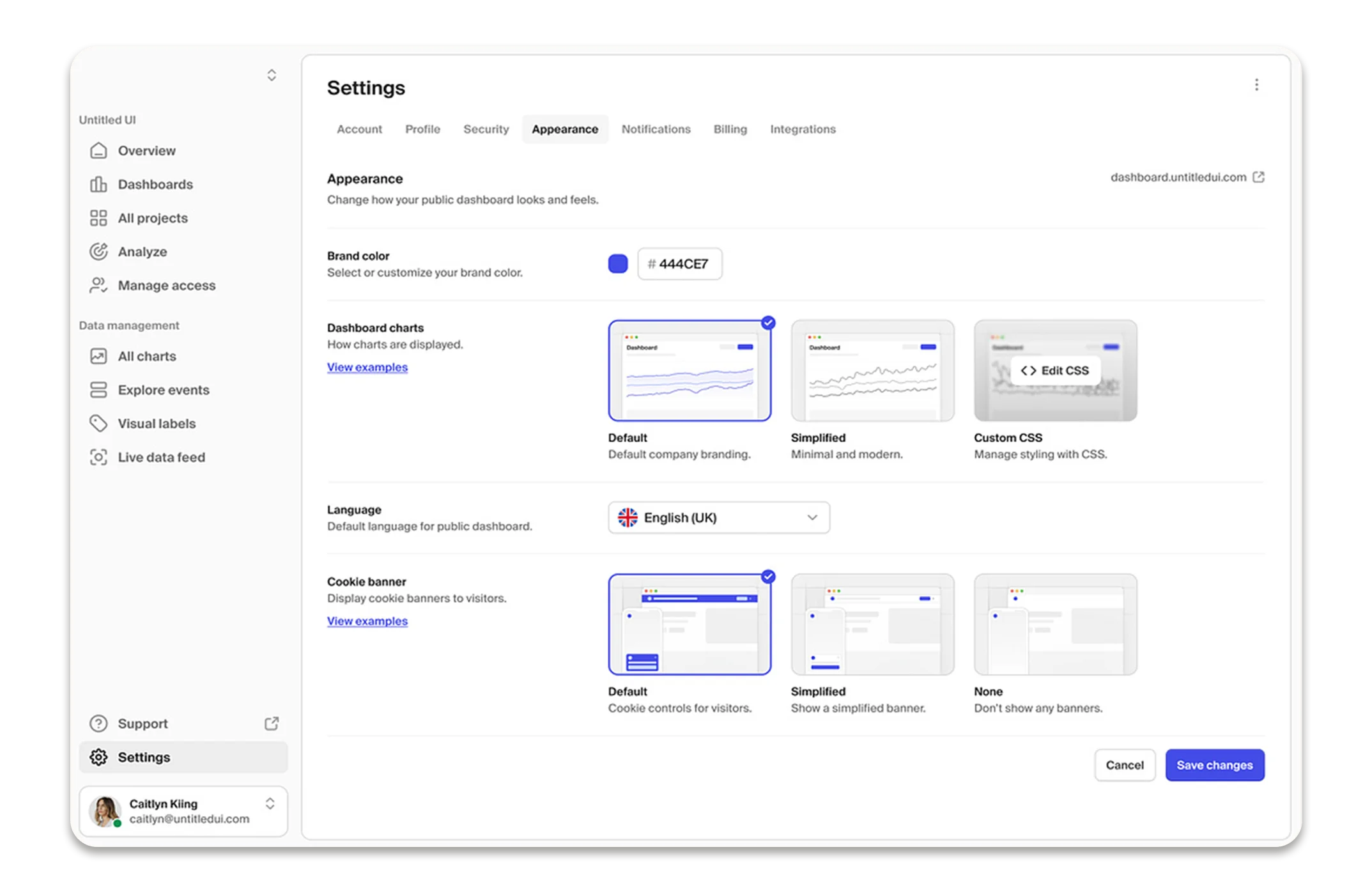
Task: Click the brand color swatch
Action: click(x=617, y=263)
